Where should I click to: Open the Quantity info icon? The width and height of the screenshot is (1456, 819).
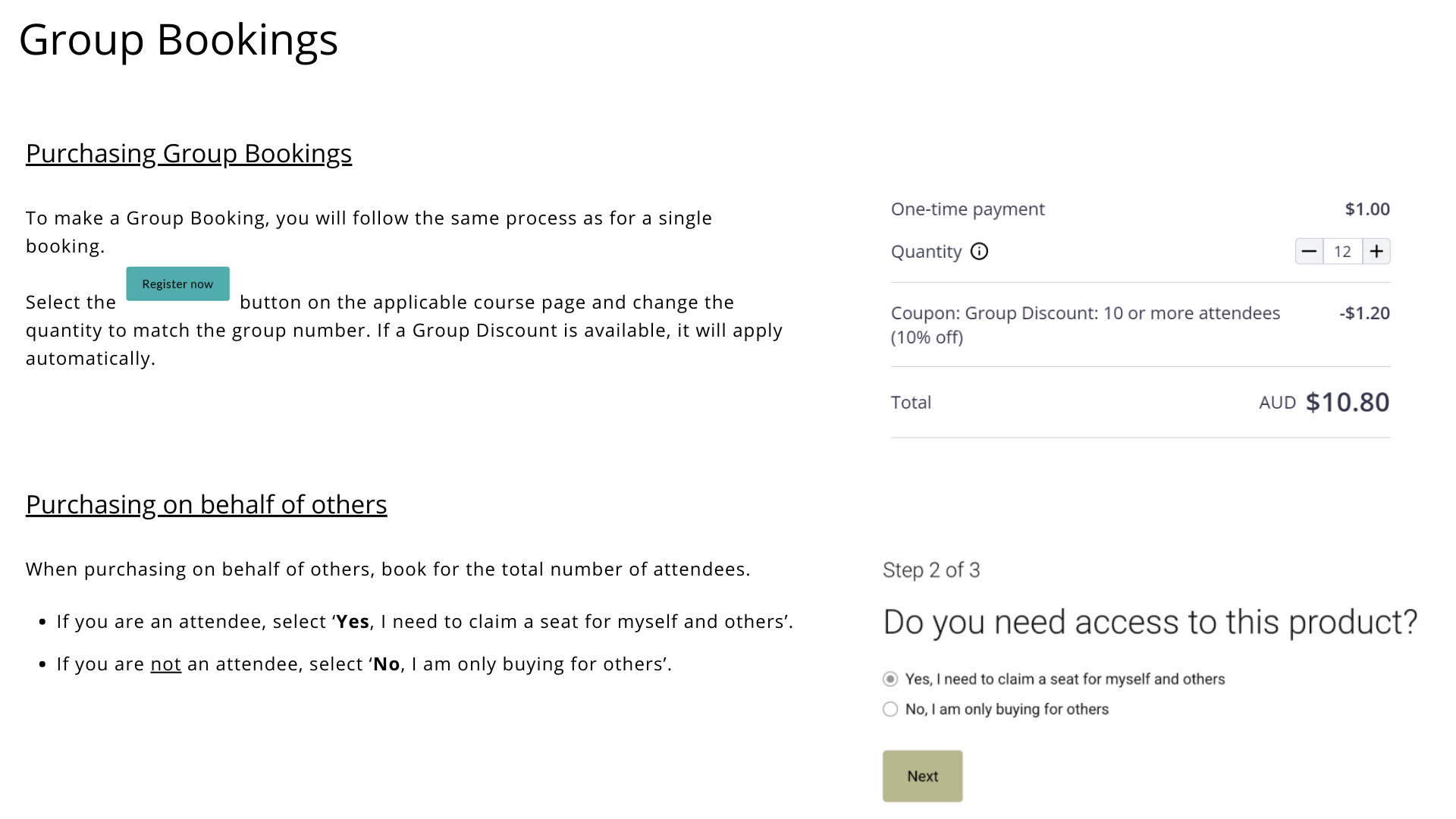point(979,252)
